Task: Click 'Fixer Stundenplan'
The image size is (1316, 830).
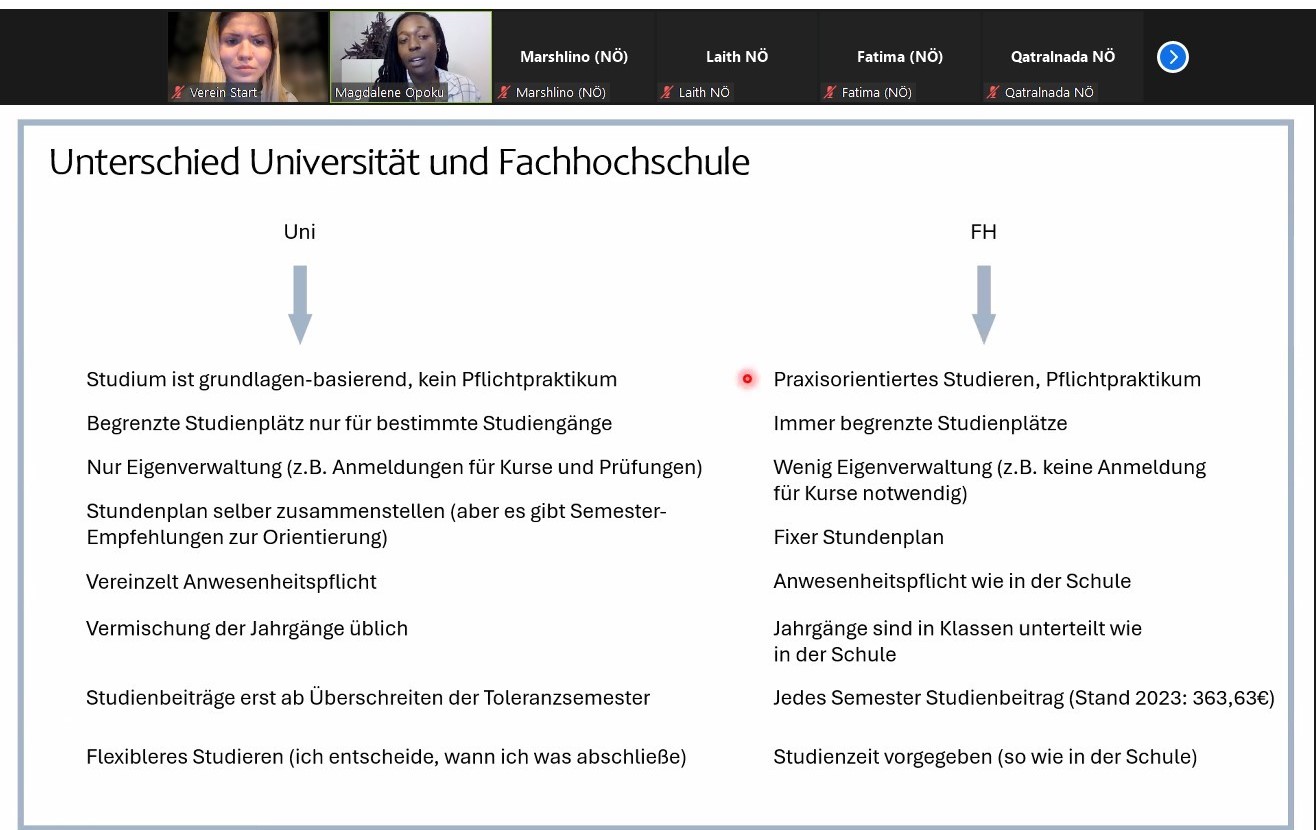Action: click(858, 537)
